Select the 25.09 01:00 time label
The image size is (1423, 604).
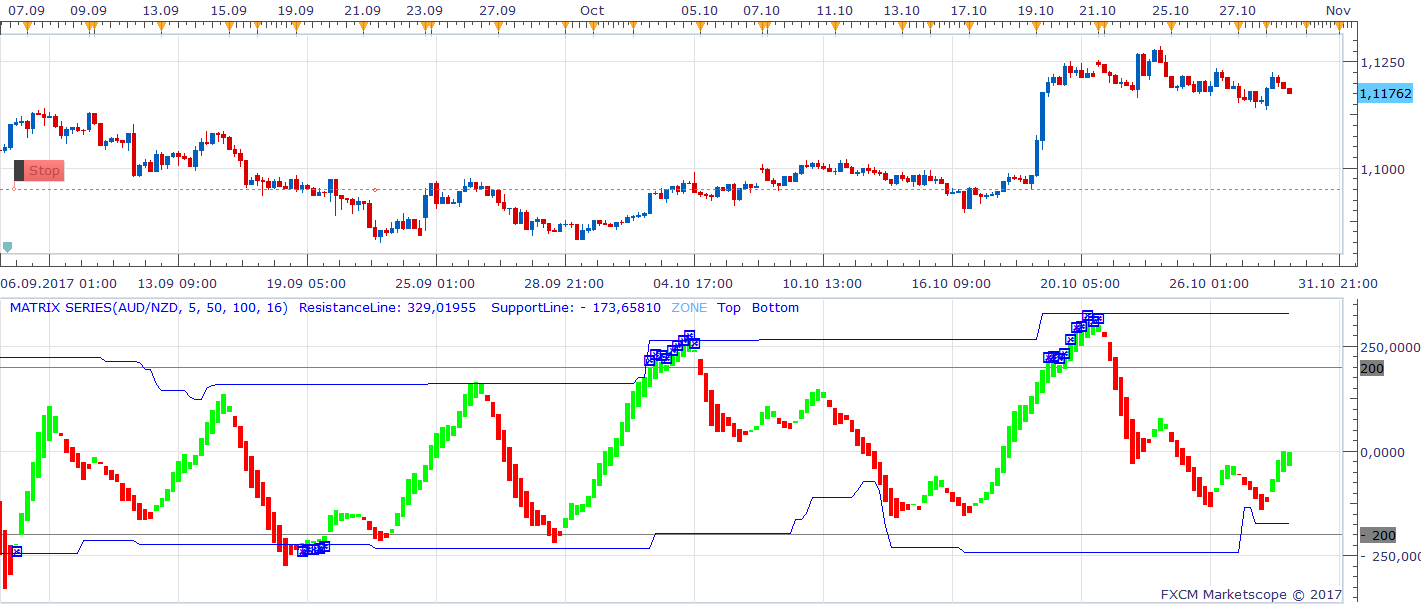(435, 283)
